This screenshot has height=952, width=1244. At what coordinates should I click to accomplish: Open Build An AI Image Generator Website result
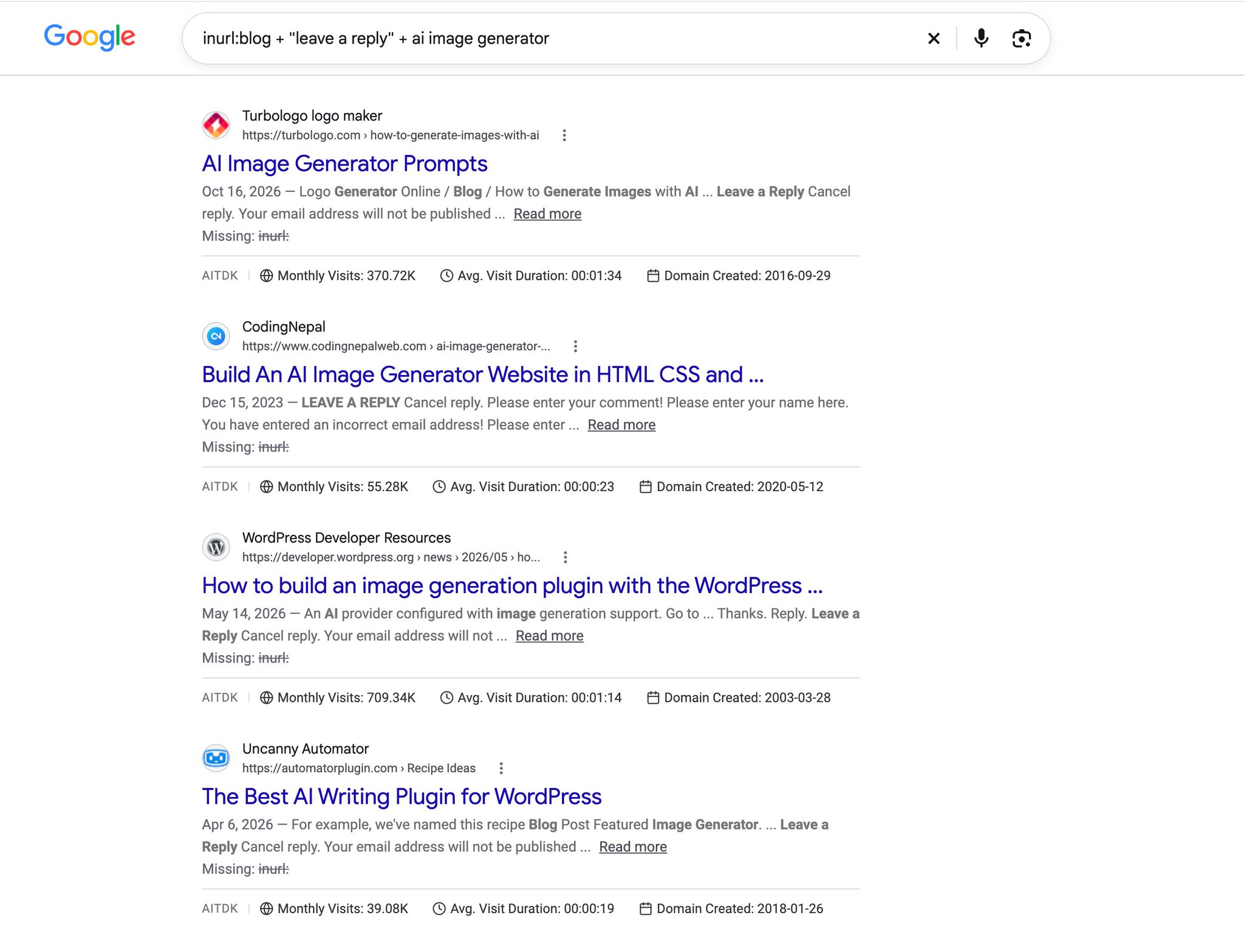483,375
